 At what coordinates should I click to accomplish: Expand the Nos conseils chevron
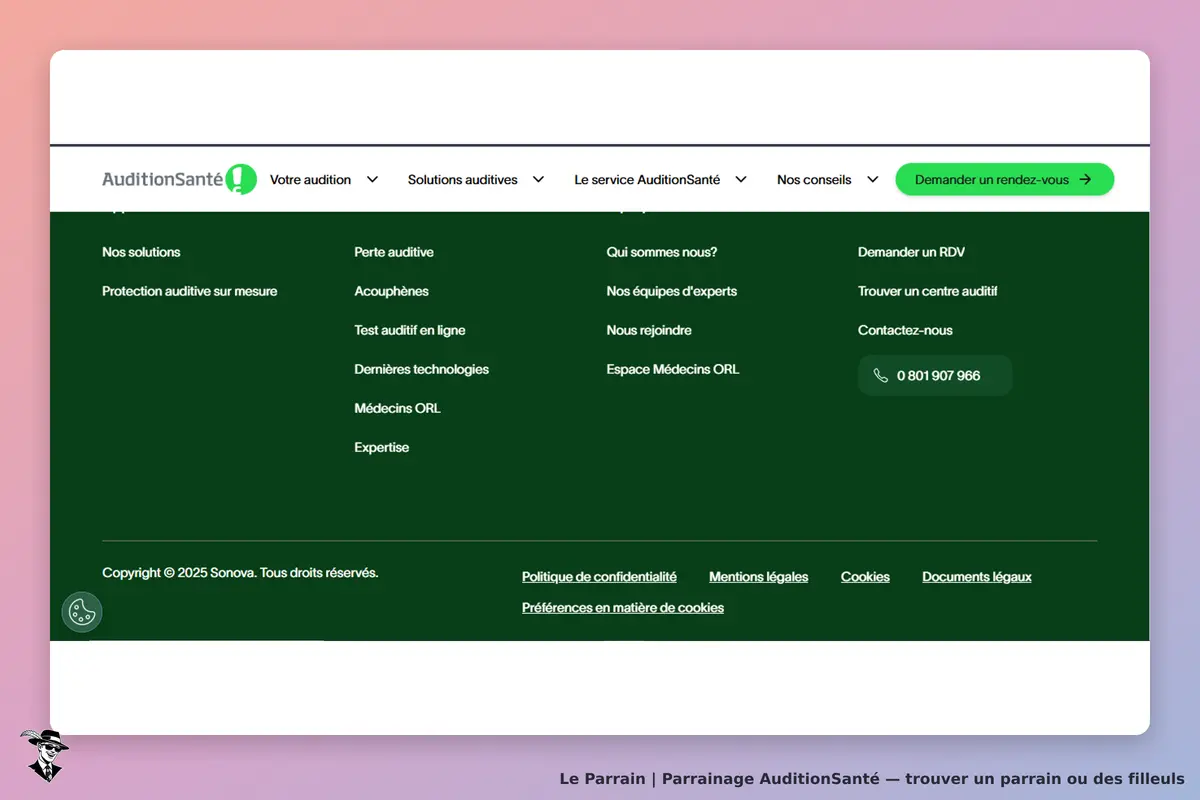[x=872, y=180]
